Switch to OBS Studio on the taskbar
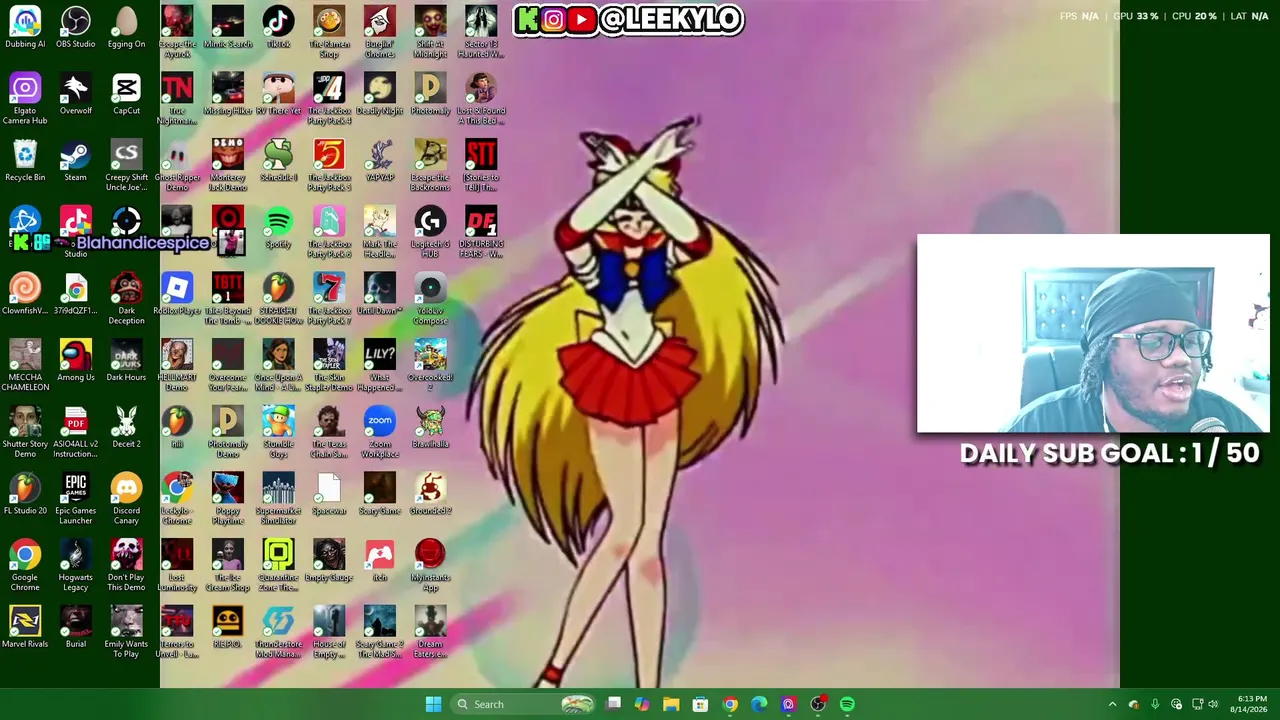Screen dimensions: 1280x720 tap(818, 704)
